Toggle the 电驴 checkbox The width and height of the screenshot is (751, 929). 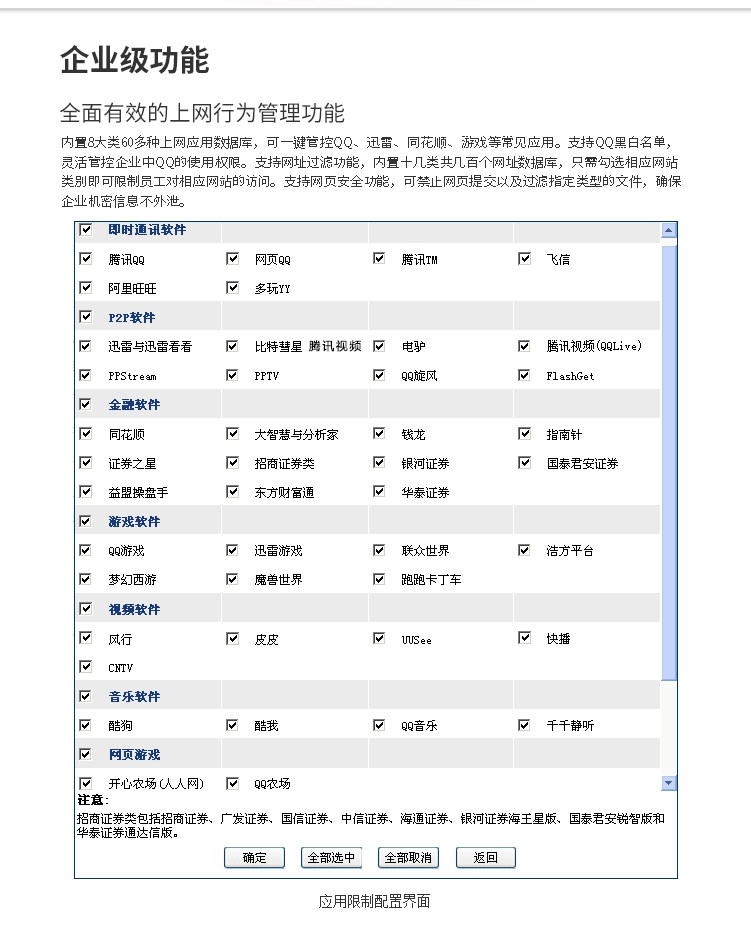[x=379, y=346]
